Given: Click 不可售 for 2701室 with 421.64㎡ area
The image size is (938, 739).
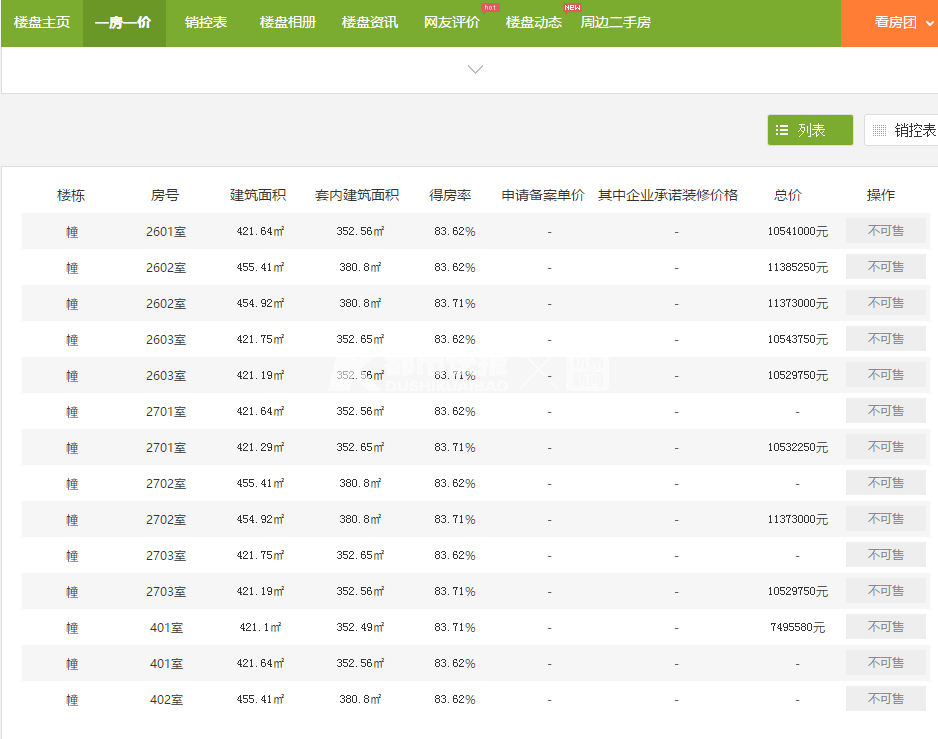Looking at the screenshot, I should [x=886, y=410].
